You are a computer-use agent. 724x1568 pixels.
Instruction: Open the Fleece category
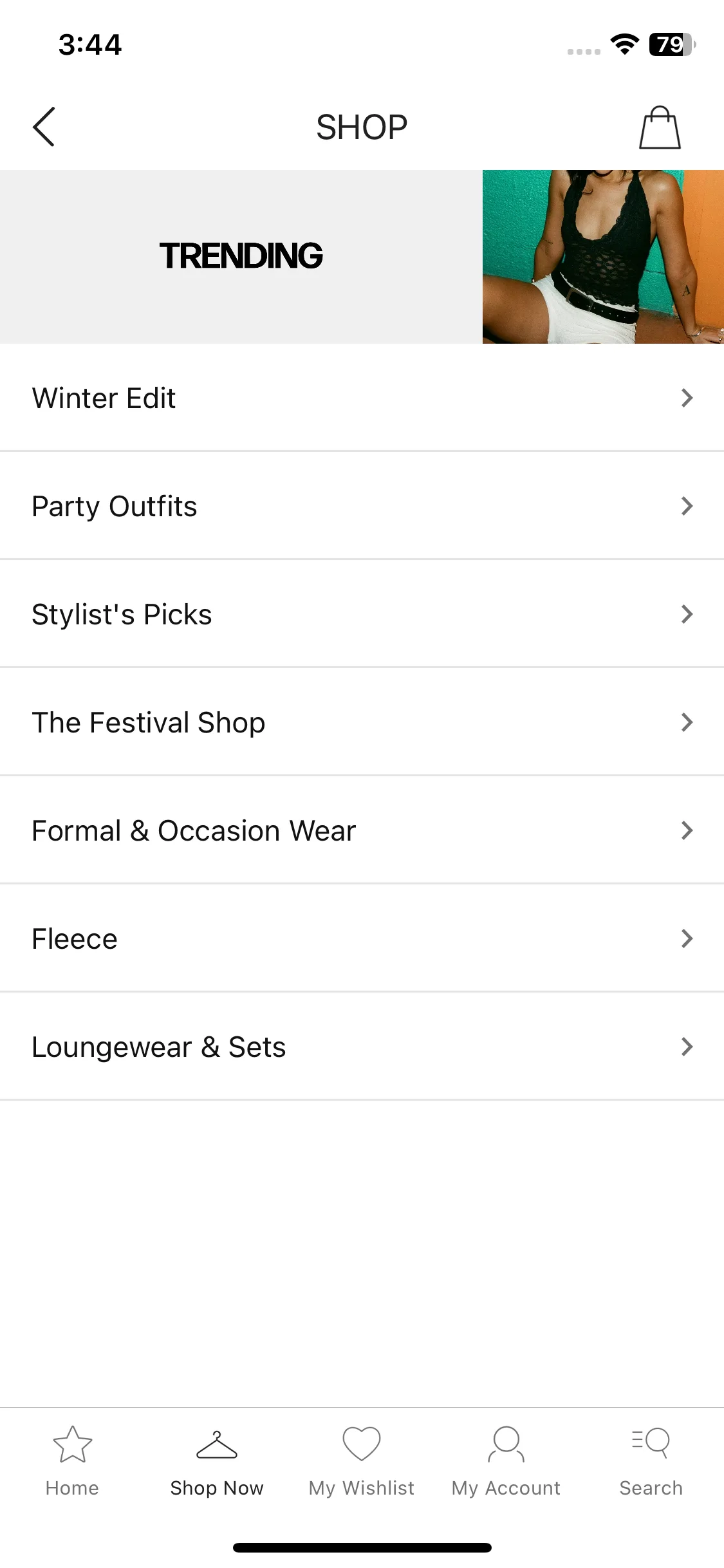(x=362, y=938)
